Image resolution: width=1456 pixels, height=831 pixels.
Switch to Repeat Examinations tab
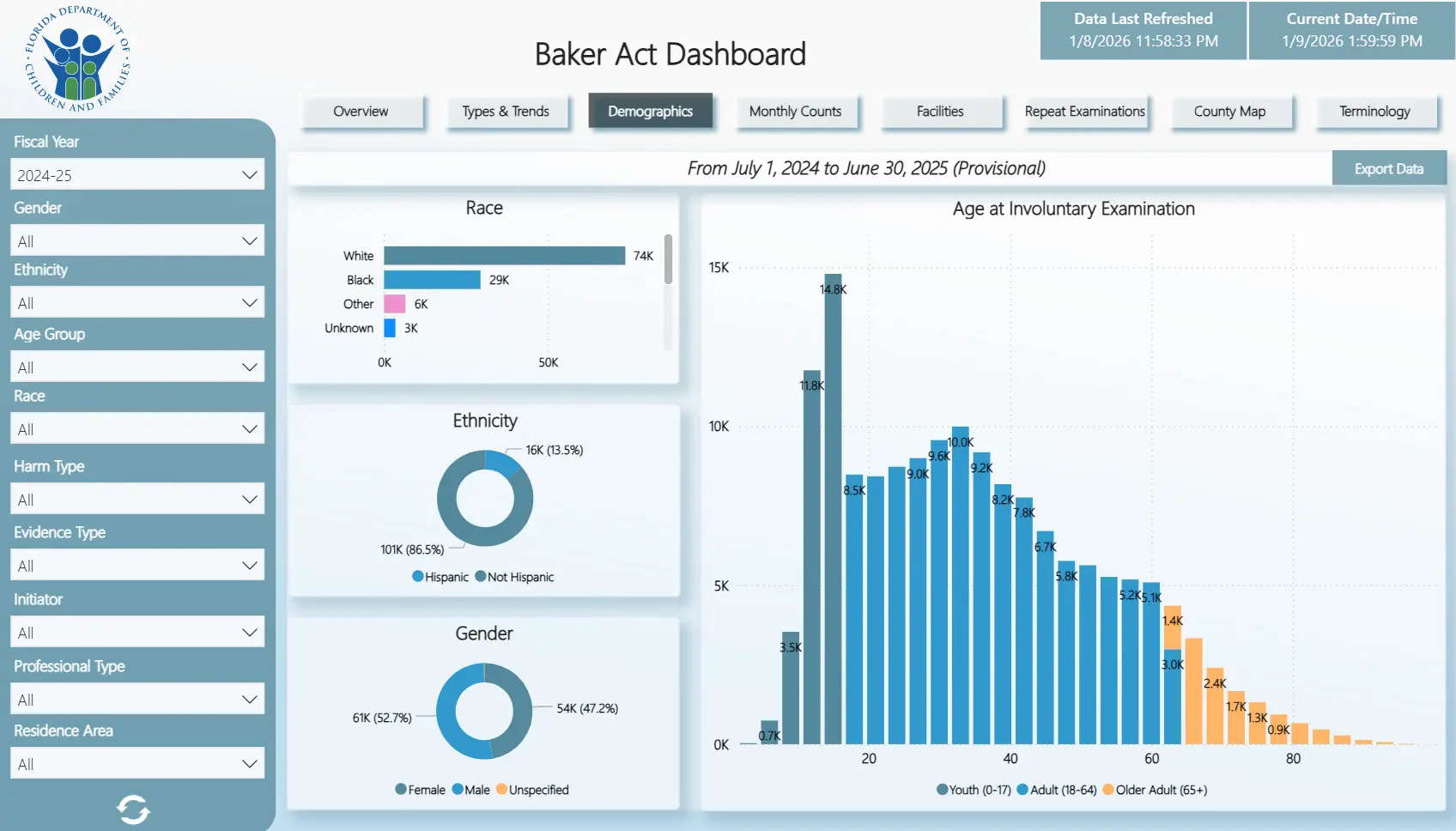pyautogui.click(x=1085, y=112)
